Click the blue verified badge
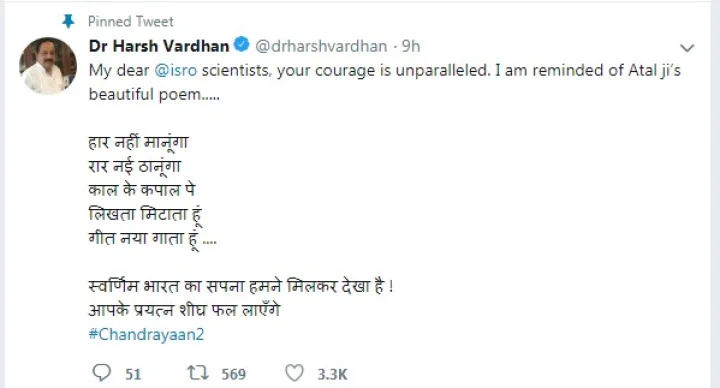Image resolution: width=720 pixels, height=388 pixels. tap(242, 45)
